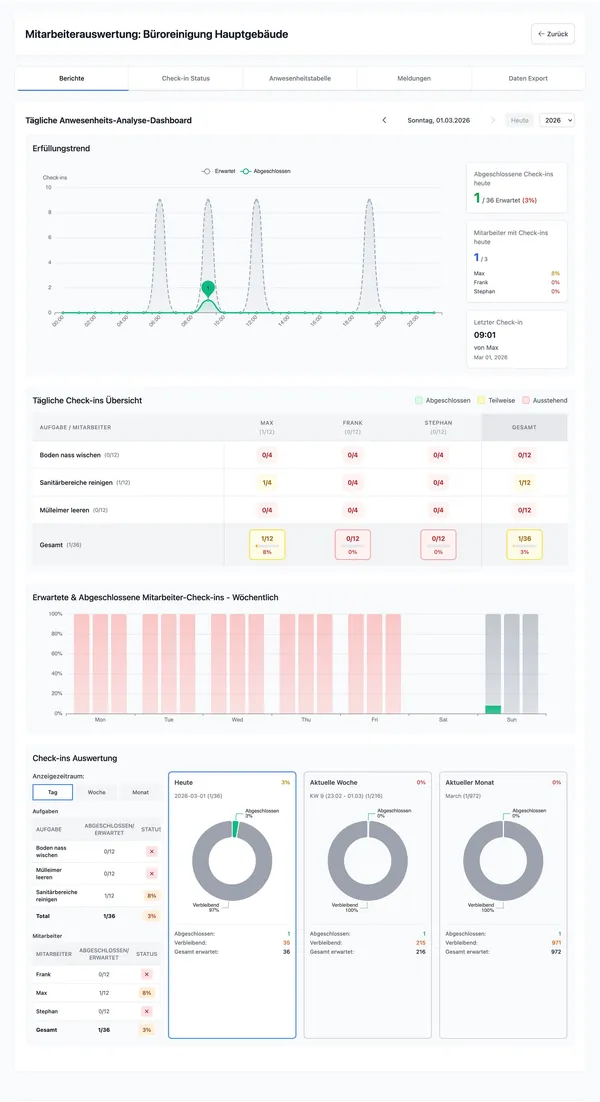This screenshot has height=1102, width=600.
Task: Select the Tag time range option
Action: (x=52, y=791)
